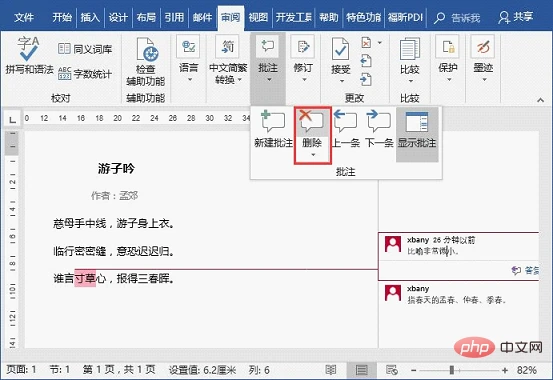The width and height of the screenshot is (553, 380).
Task: Expand the Ink (墨迹) dropdown arrow
Action: pyautogui.click(x=485, y=80)
